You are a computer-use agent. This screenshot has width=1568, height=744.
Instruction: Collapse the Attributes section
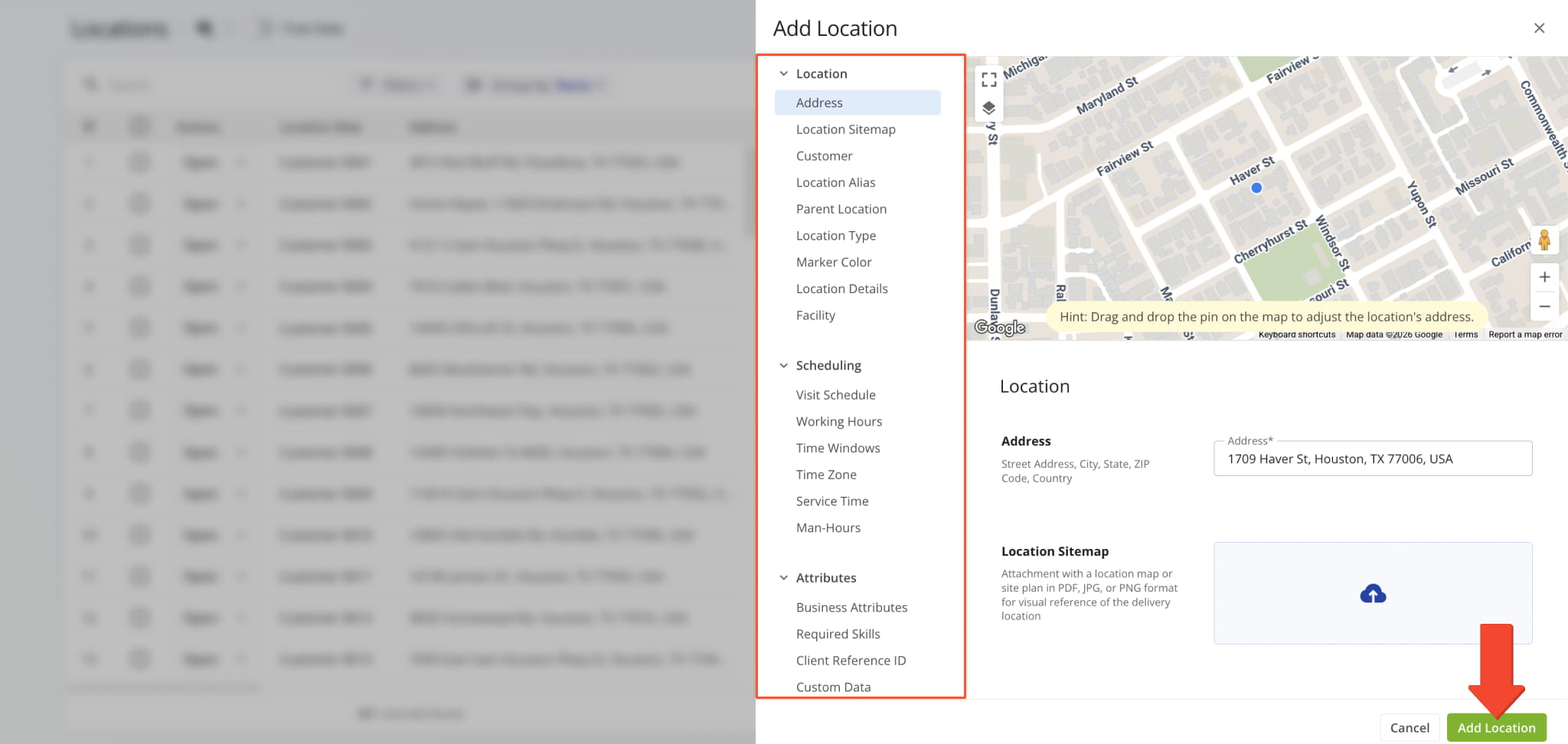click(783, 578)
